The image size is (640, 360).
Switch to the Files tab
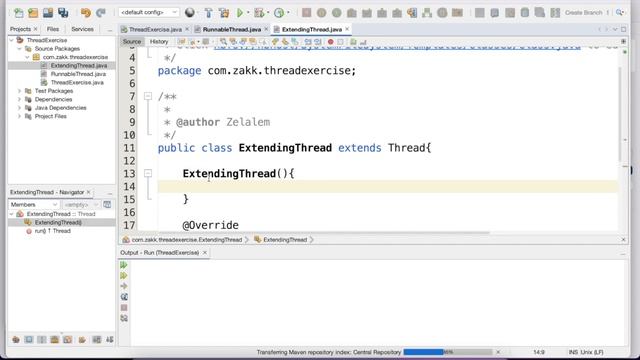click(x=53, y=29)
